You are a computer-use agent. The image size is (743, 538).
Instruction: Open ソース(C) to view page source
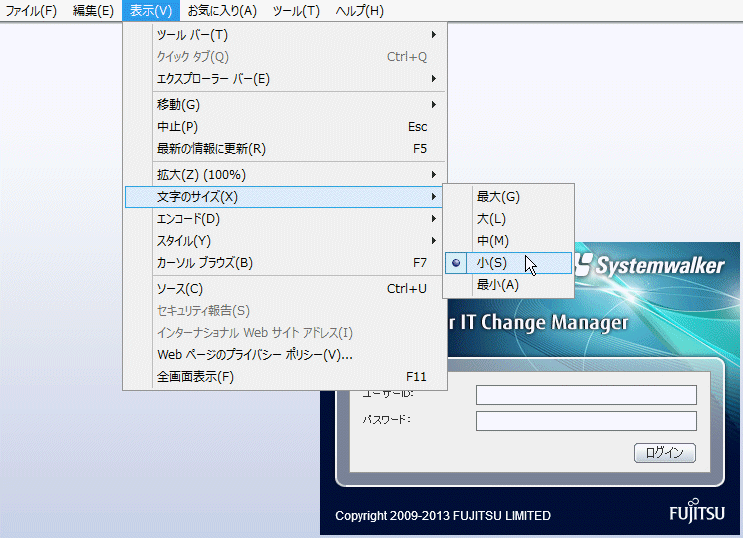coord(285,289)
